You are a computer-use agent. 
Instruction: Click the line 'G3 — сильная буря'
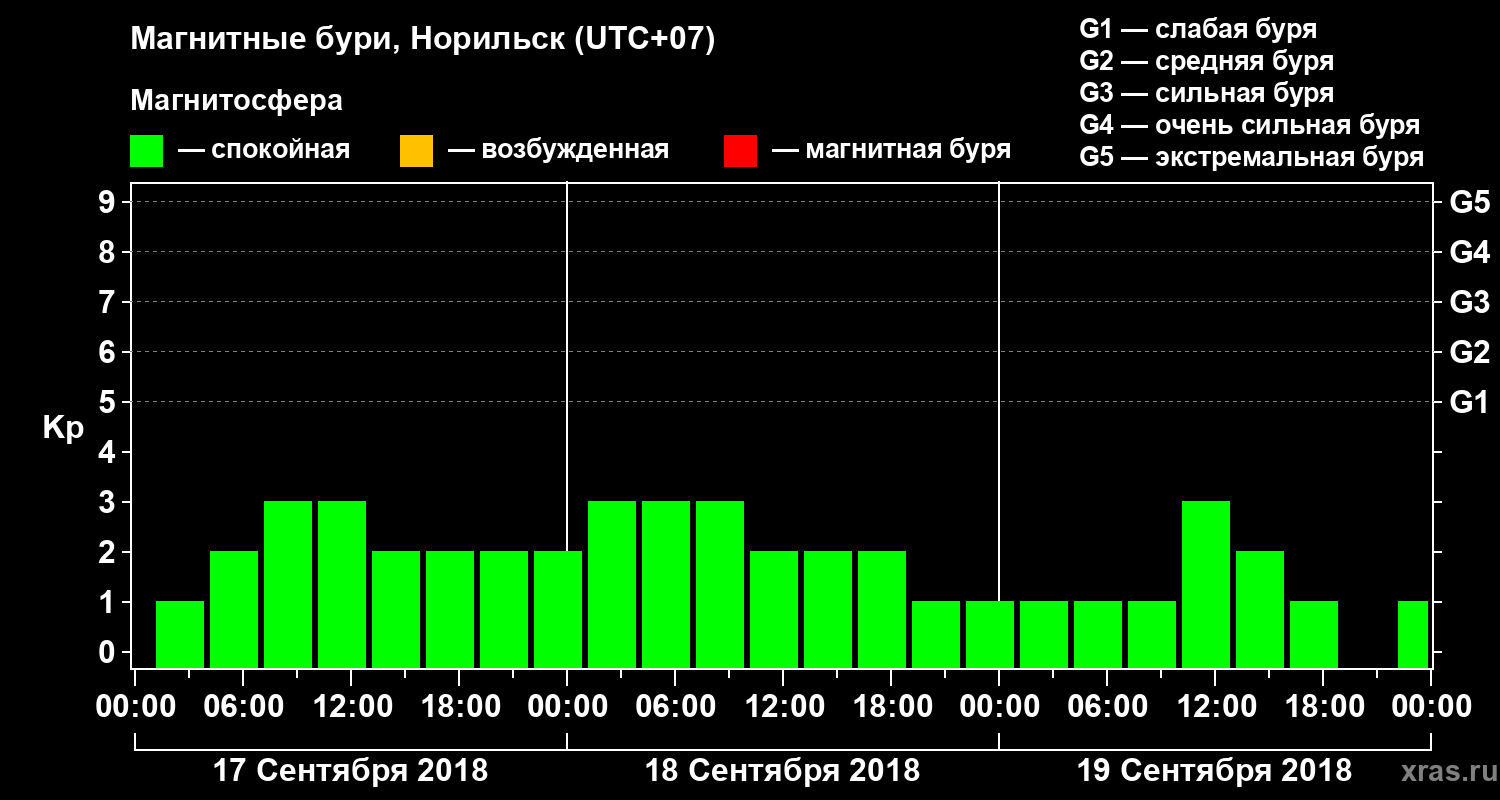tap(1206, 93)
